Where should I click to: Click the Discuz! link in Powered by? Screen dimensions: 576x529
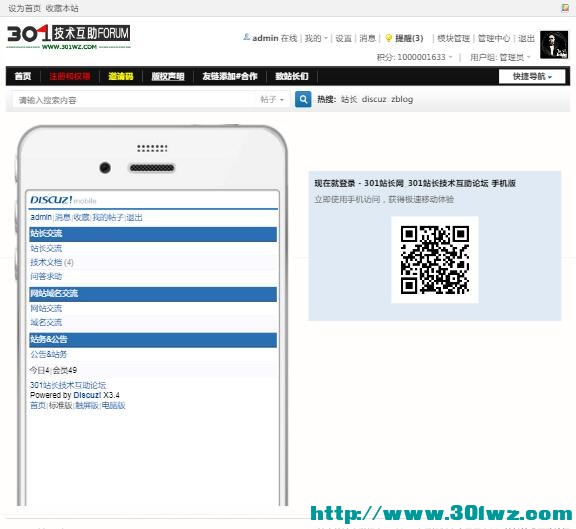[87, 395]
